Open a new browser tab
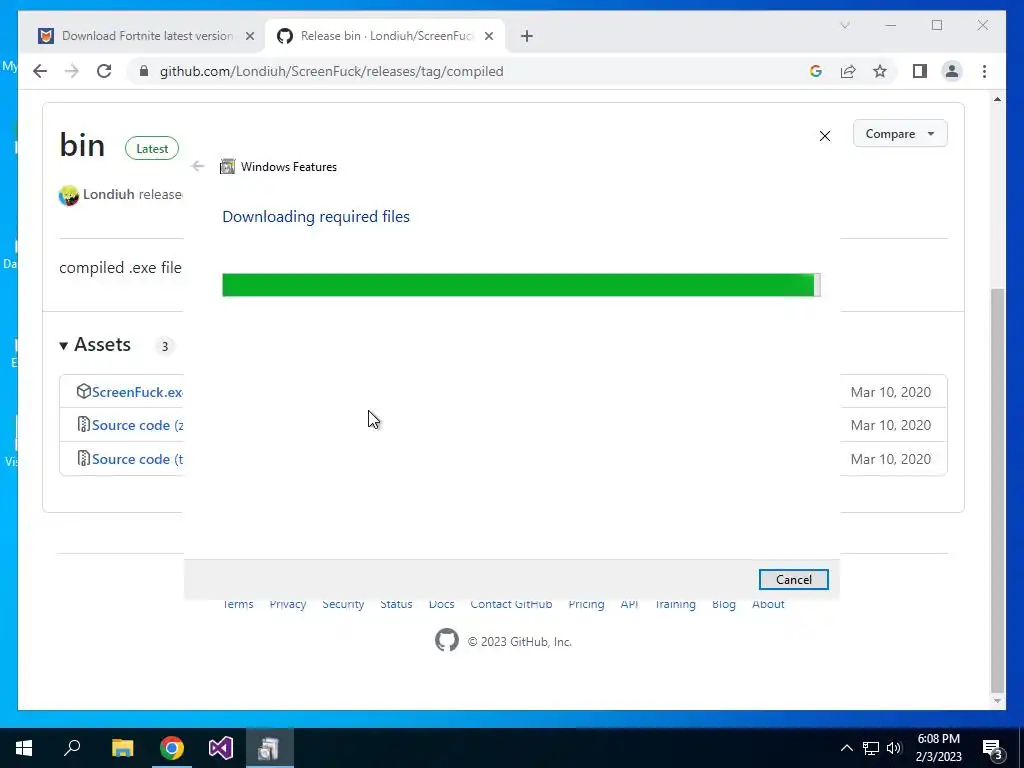The height and width of the screenshot is (768, 1024). (x=527, y=36)
